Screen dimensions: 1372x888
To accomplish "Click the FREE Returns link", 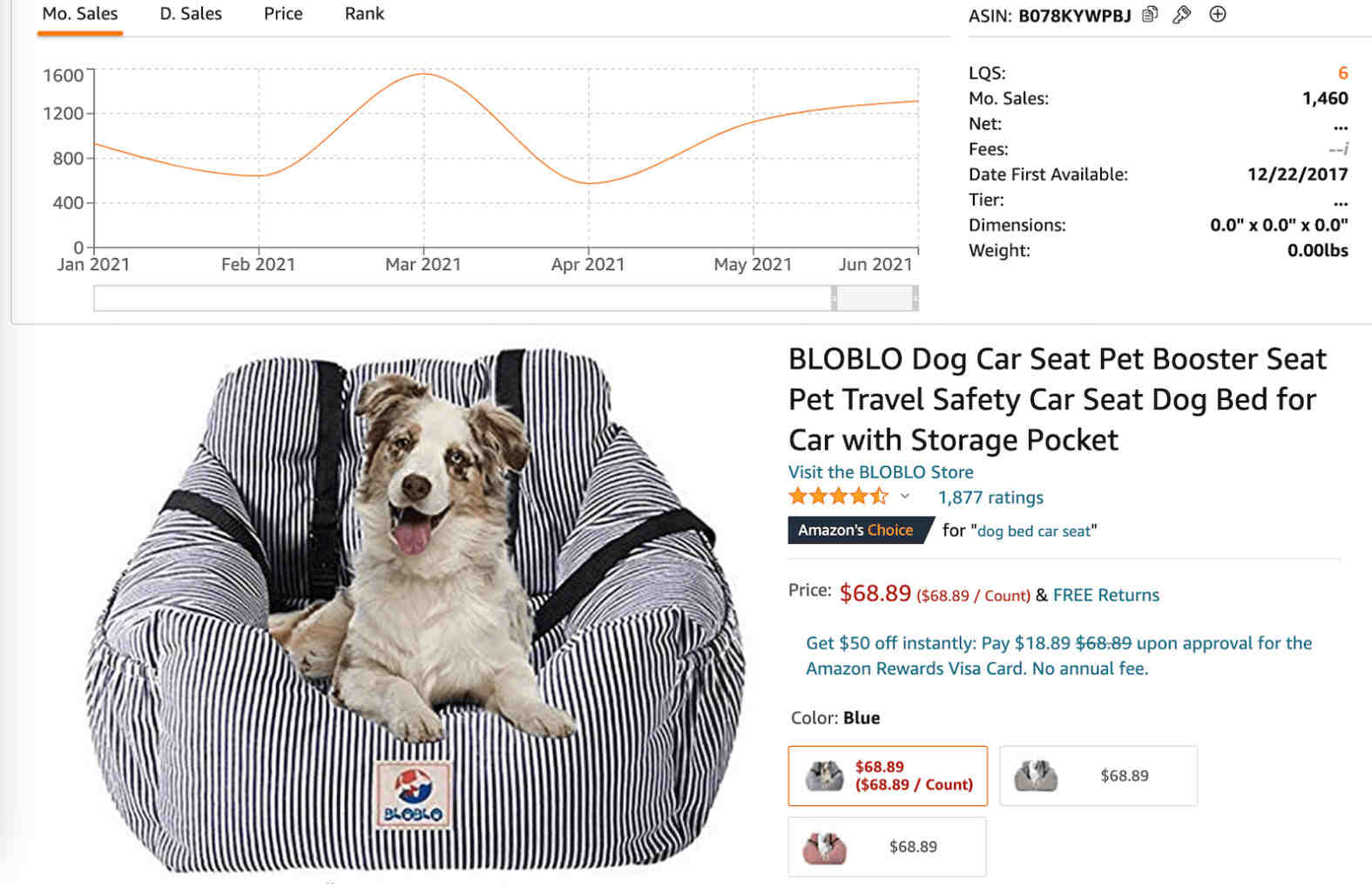I will point(1105,594).
